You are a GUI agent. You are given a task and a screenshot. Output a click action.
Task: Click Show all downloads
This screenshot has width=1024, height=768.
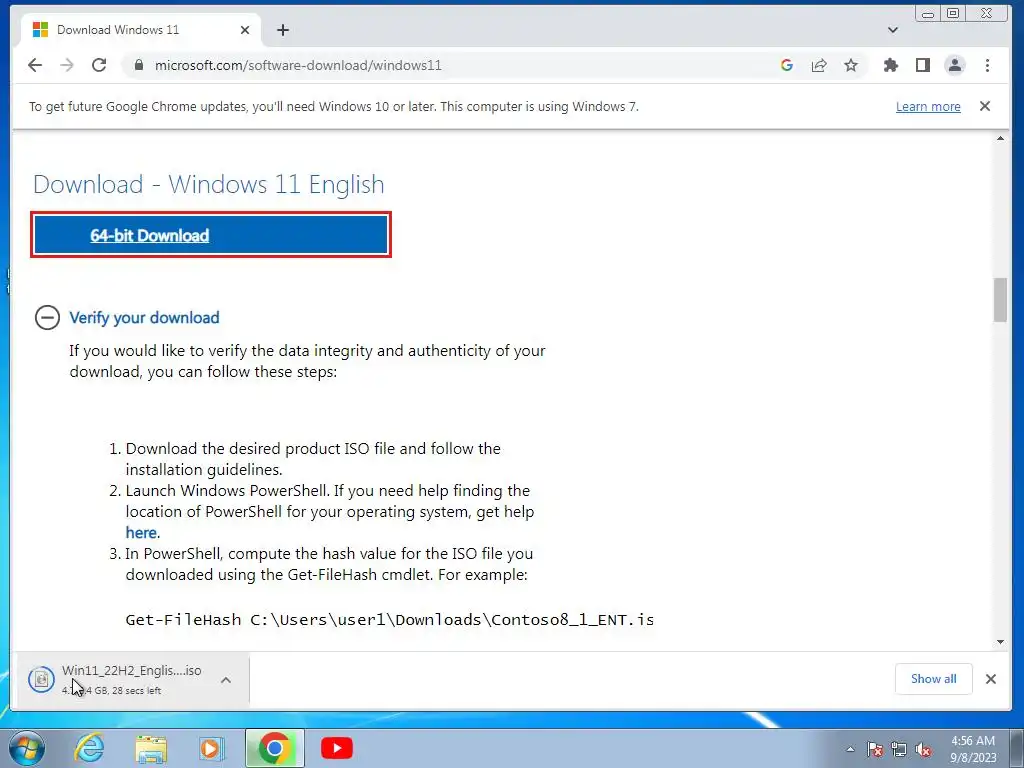933,679
